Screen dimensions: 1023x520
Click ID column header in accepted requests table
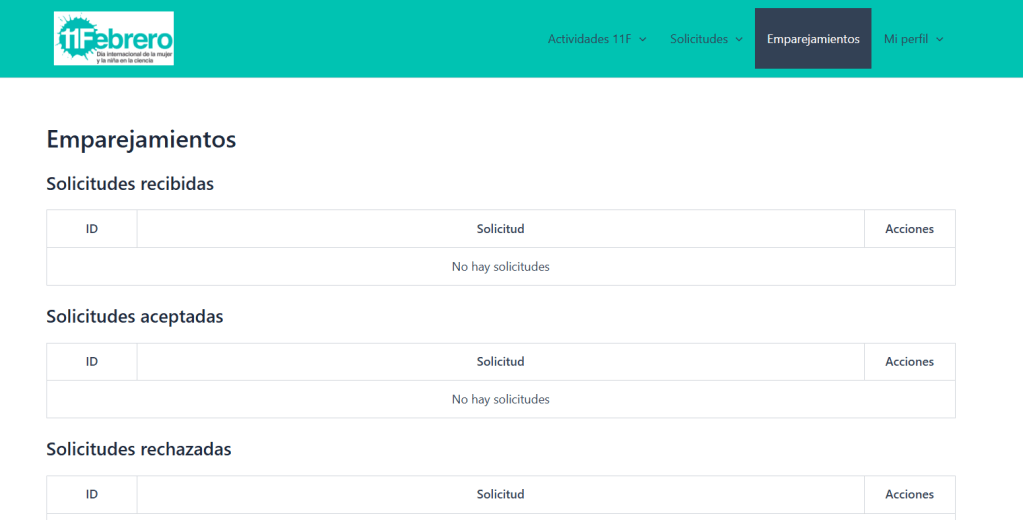point(92,362)
